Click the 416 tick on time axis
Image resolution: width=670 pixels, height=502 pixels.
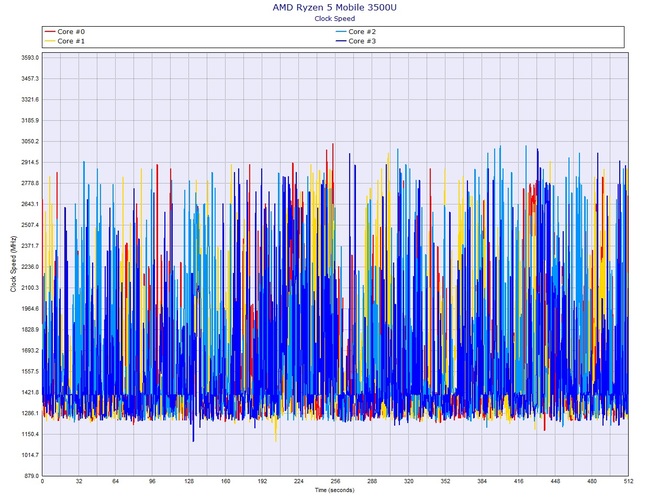[x=518, y=481]
